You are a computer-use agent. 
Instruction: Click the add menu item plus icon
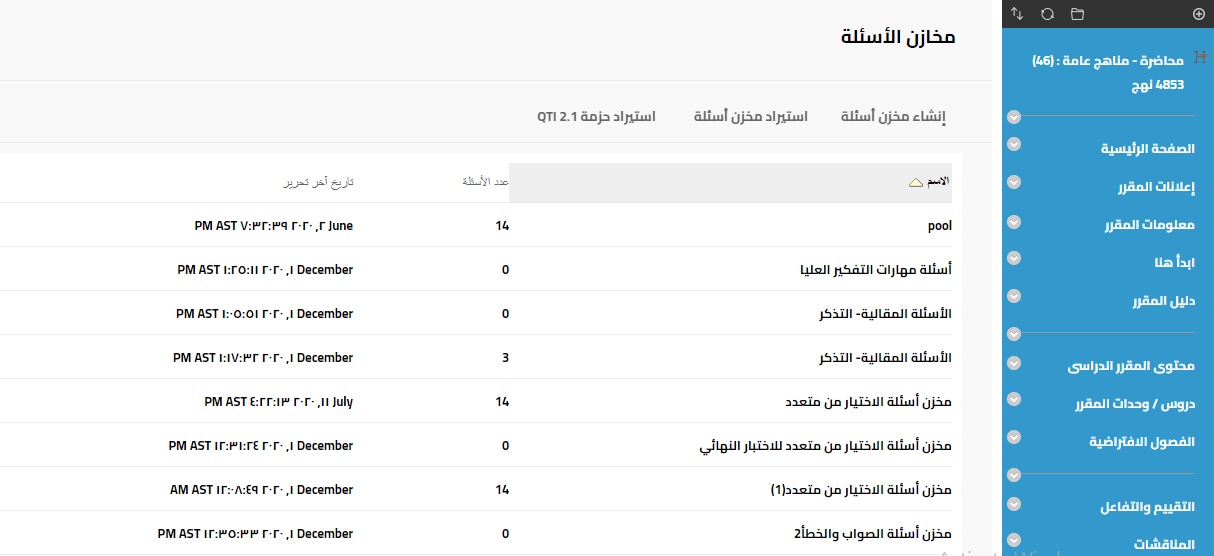pyautogui.click(x=1199, y=14)
